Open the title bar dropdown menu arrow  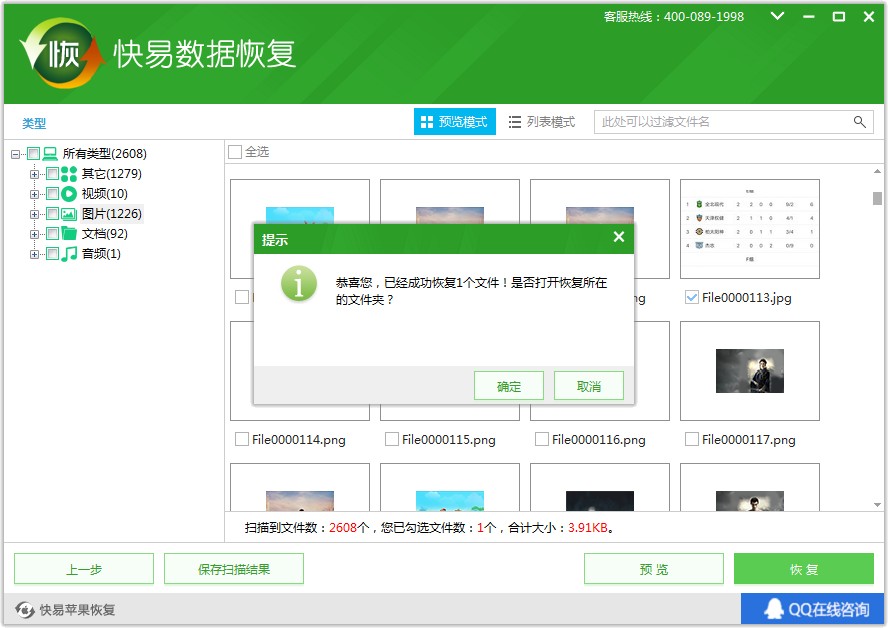778,17
